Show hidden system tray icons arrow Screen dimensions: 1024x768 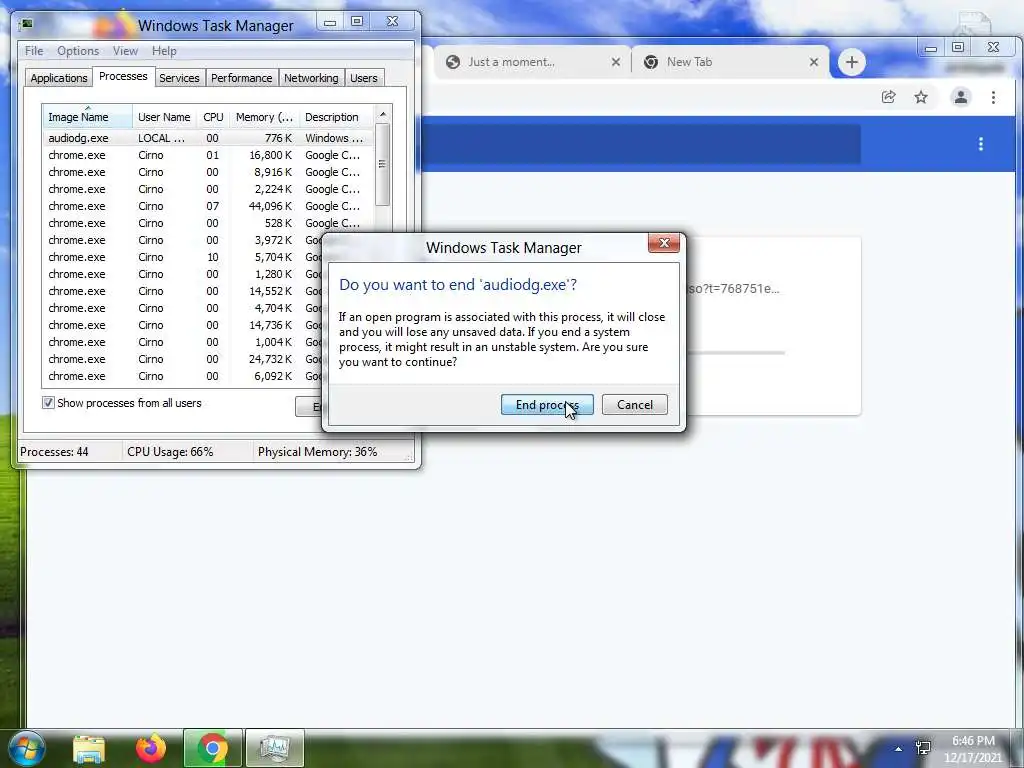[x=898, y=749]
